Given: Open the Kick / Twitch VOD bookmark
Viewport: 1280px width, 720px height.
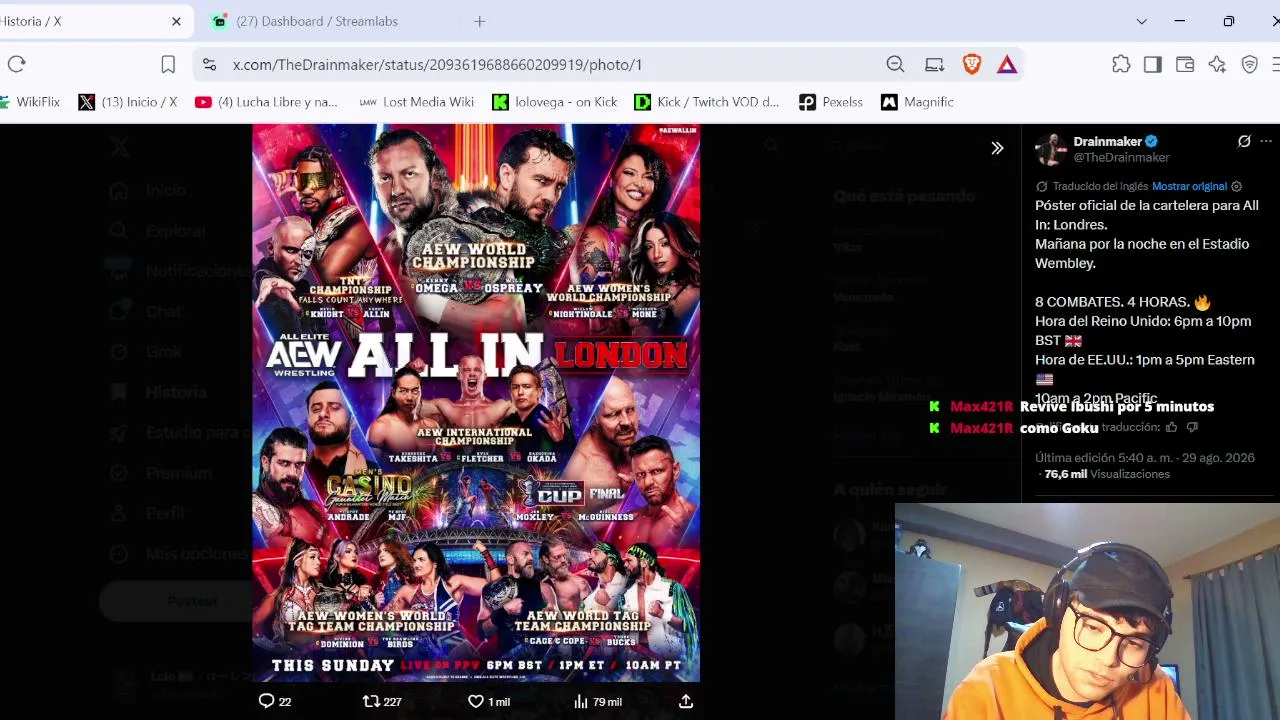Looking at the screenshot, I should [707, 102].
